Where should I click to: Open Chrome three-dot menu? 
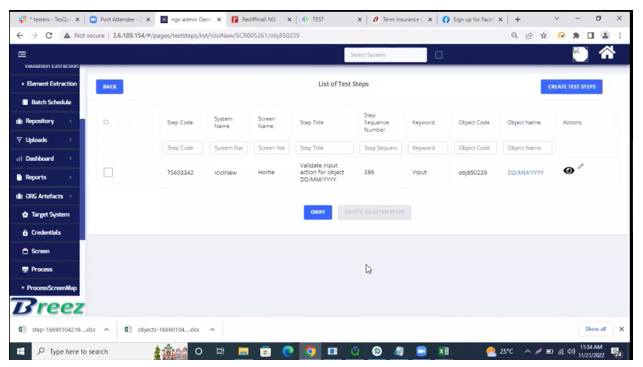coord(620,36)
